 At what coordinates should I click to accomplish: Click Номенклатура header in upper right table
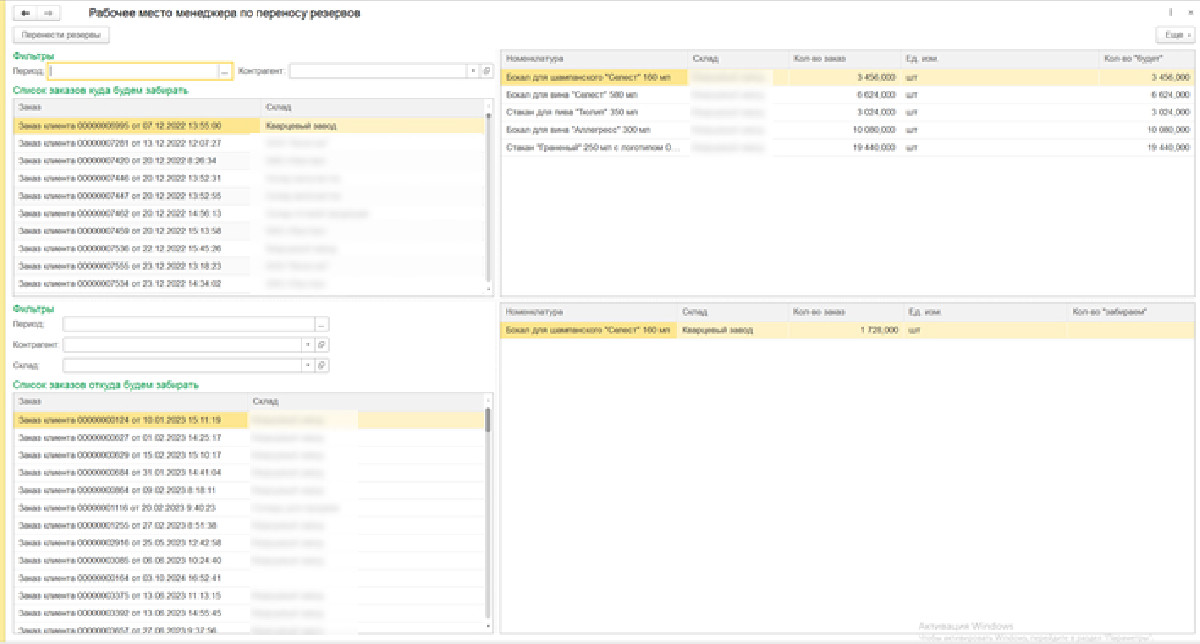point(595,59)
